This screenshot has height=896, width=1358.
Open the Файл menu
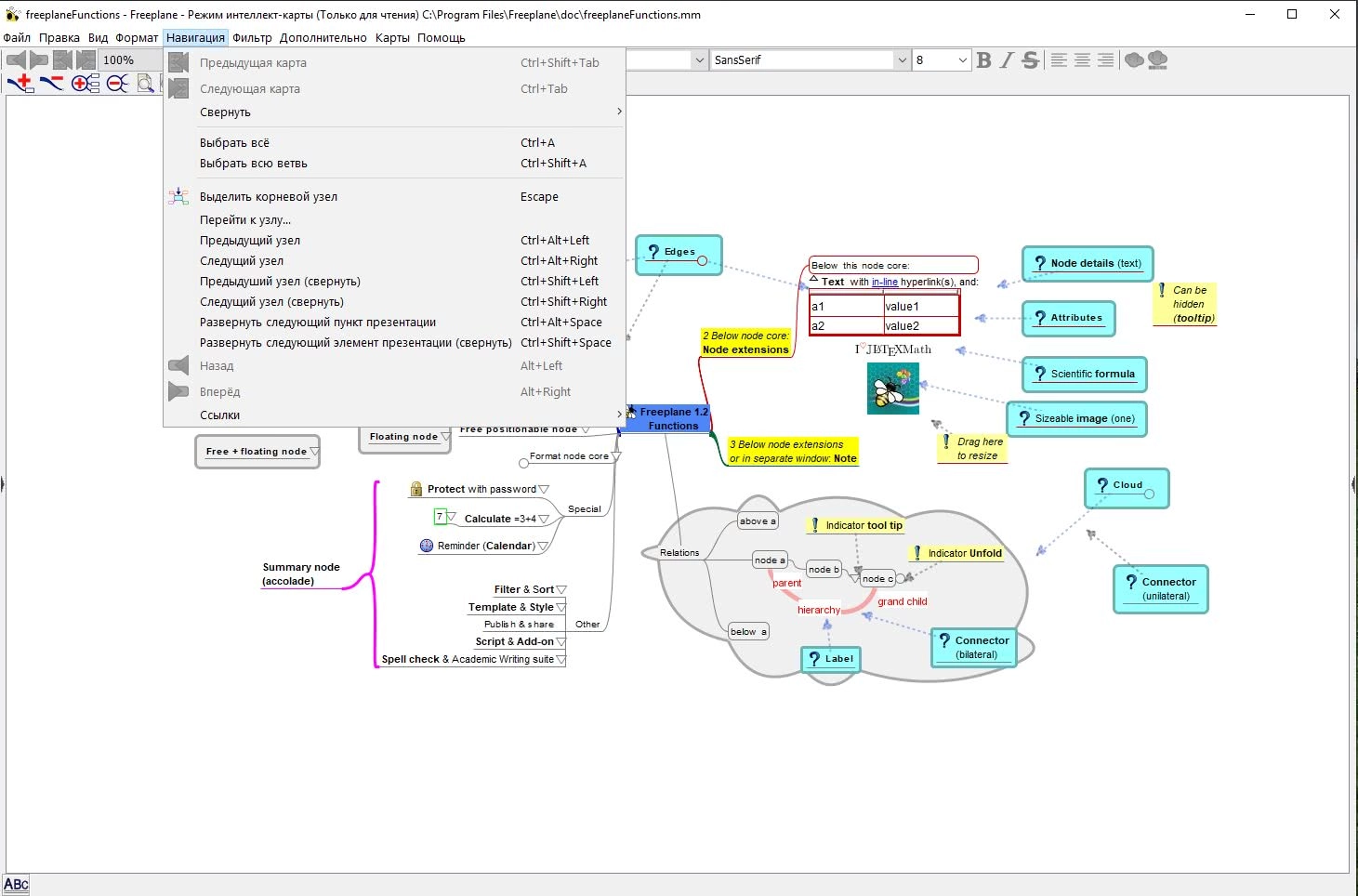(x=17, y=38)
